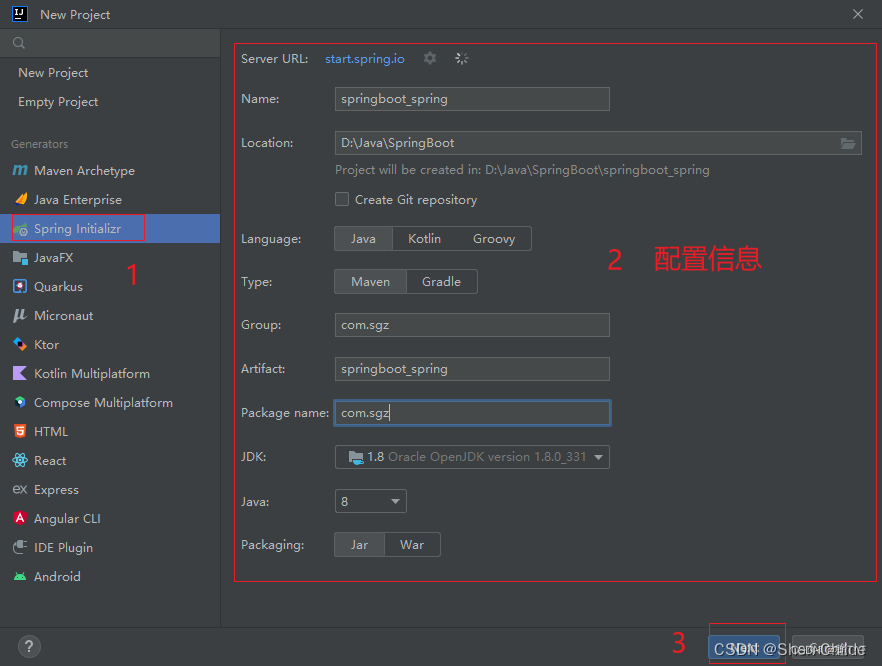This screenshot has width=882, height=666.
Task: Click the search magnifier icon
Action: (x=19, y=43)
